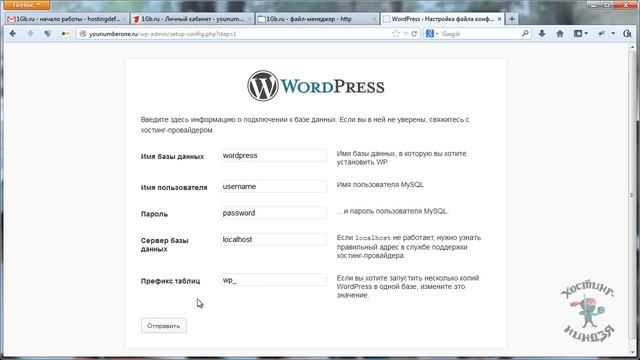Click the 'Имя базы данных' field
Viewport: 640px width, 360px height.
pyautogui.click(x=273, y=156)
